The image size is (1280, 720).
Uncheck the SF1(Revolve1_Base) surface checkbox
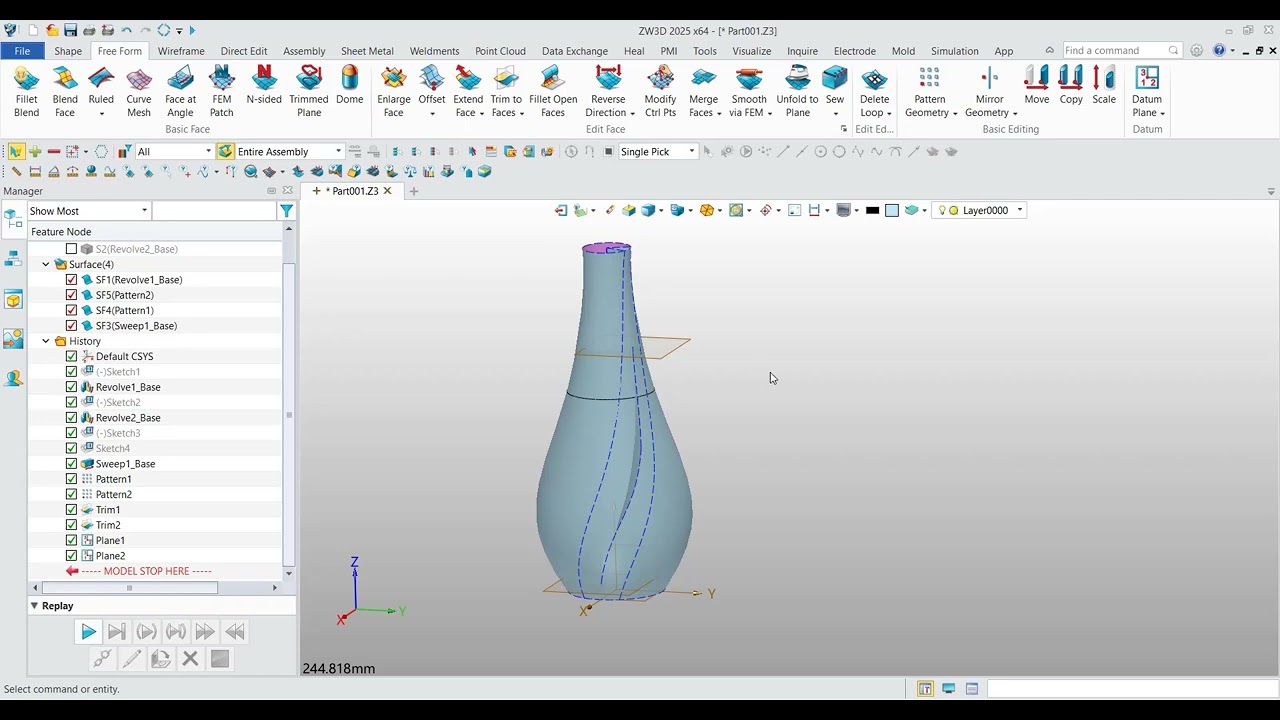pyautogui.click(x=71, y=280)
